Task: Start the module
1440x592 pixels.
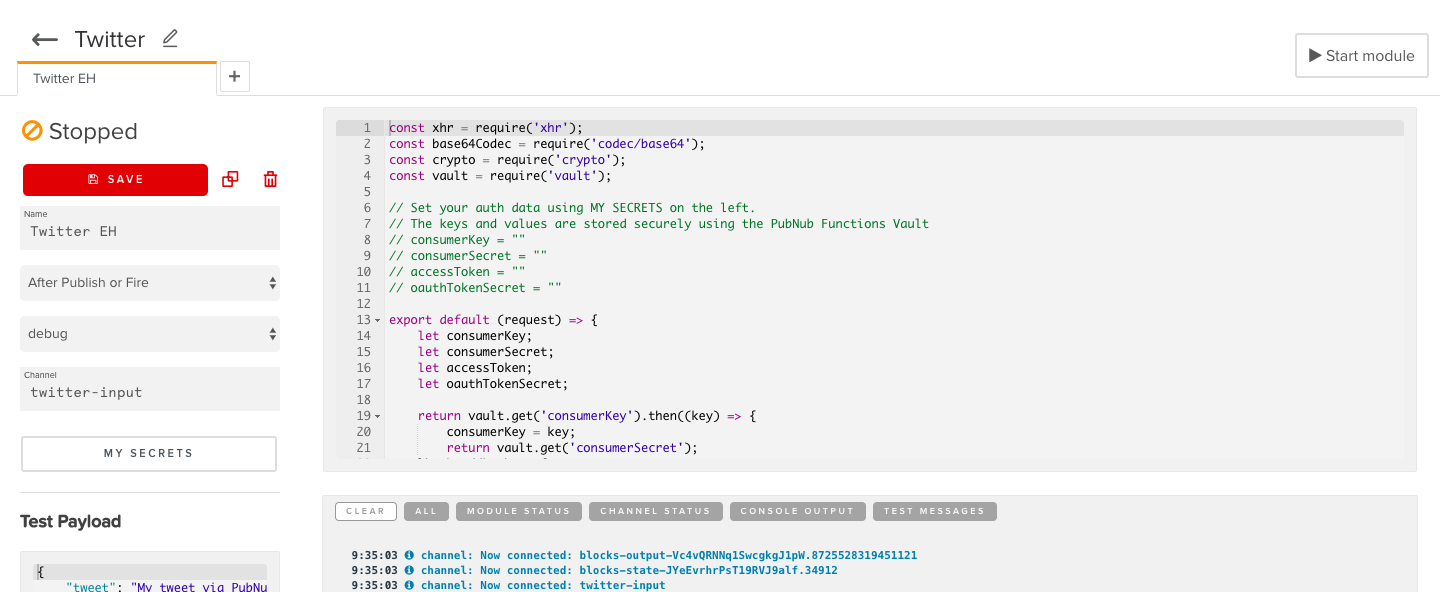Action: tap(1361, 55)
